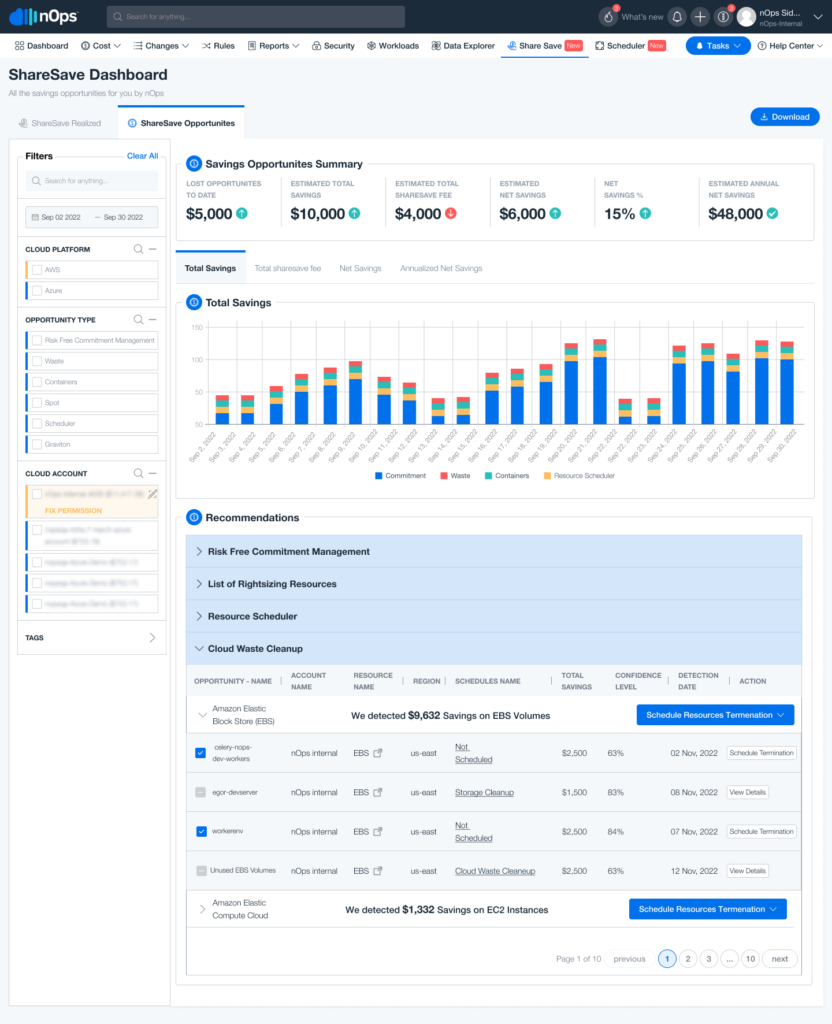Image resolution: width=832 pixels, height=1024 pixels.
Task: Click green check icon next to $48,000
Action: tap(772, 213)
